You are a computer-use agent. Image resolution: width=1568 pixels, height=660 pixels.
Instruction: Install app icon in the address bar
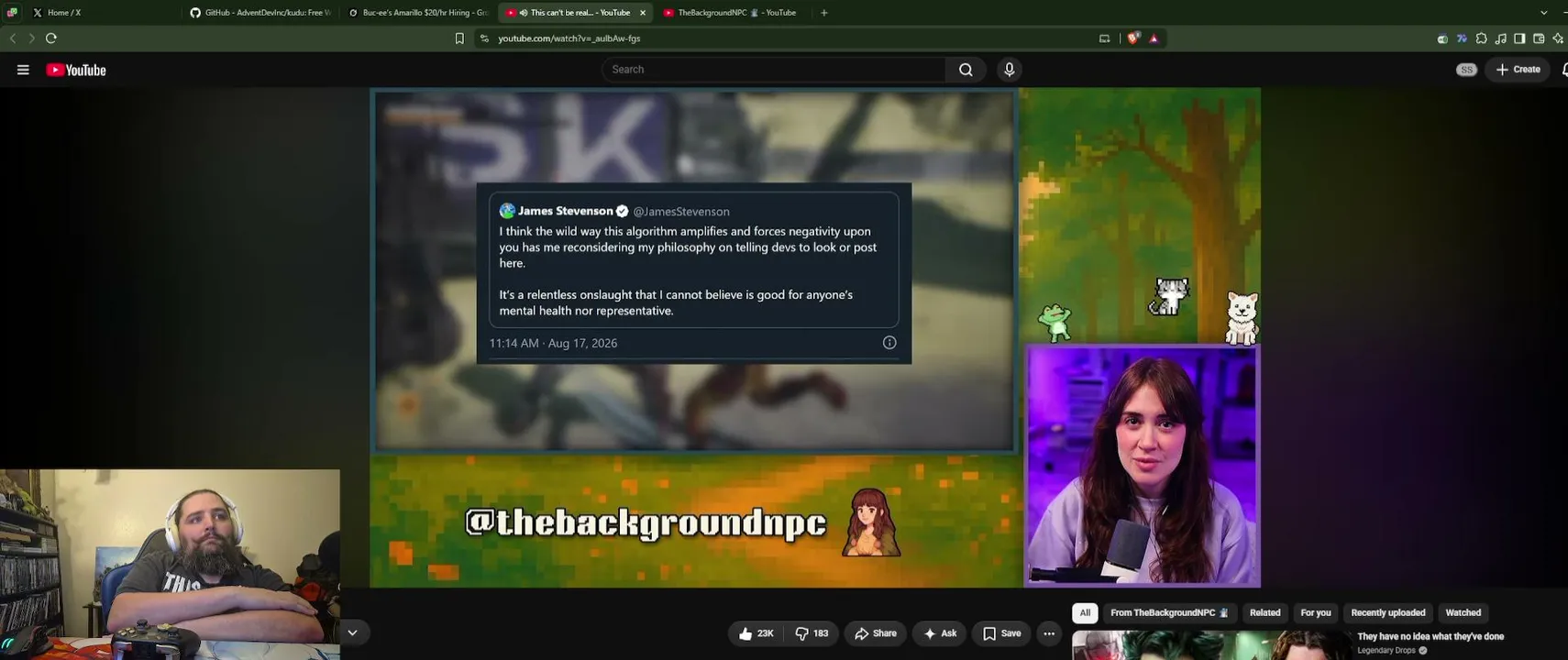(1104, 38)
